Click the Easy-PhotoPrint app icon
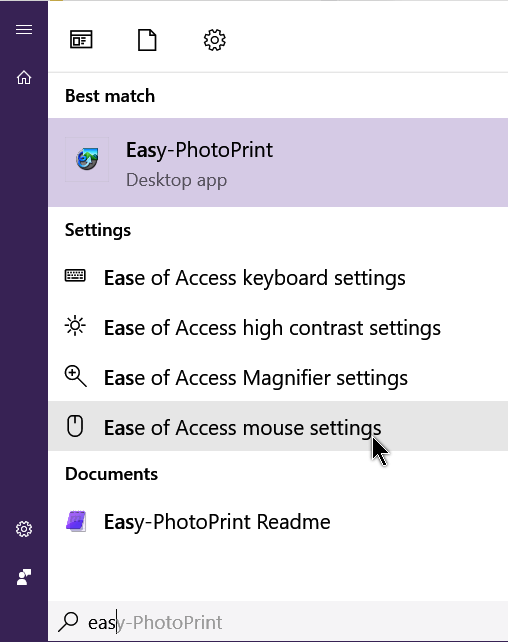 pos(87,159)
